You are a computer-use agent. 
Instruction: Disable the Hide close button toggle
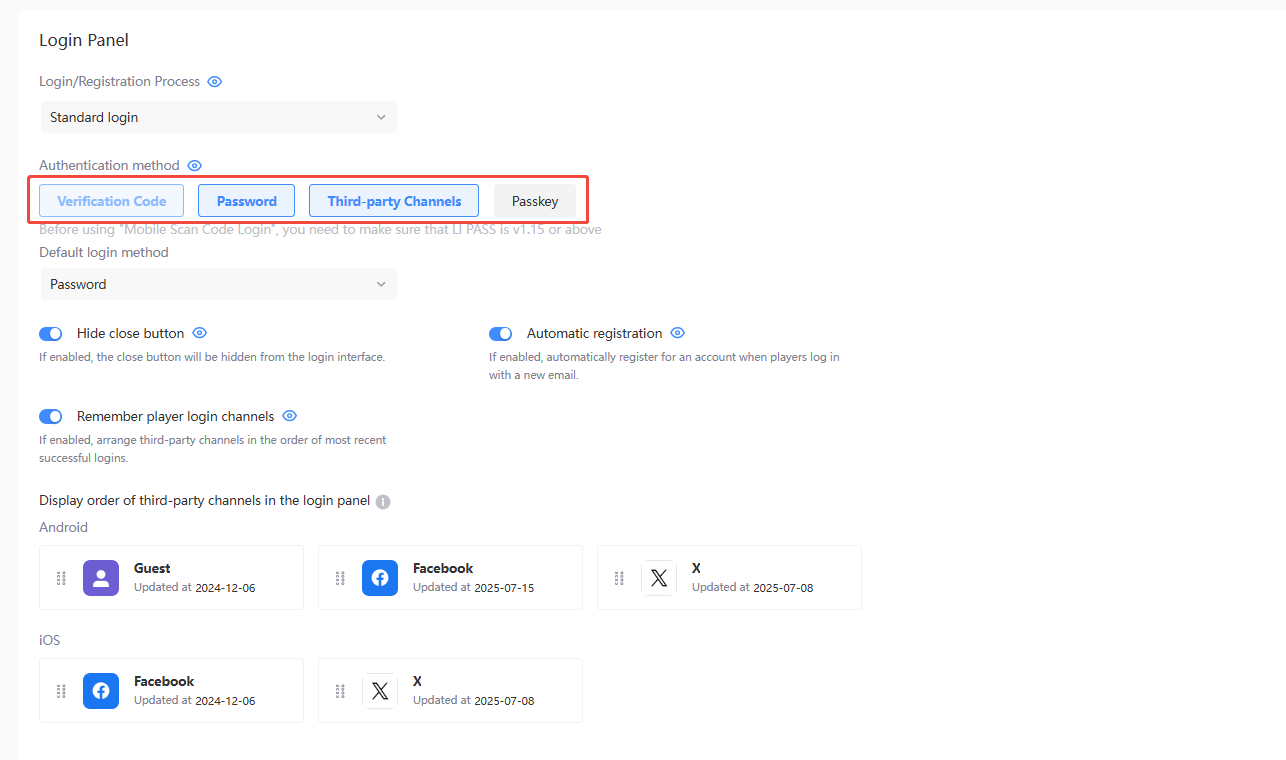click(50, 333)
